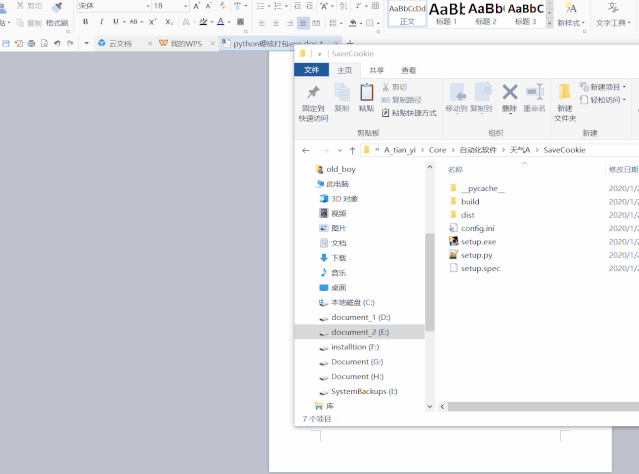This screenshot has width=639, height=474.
Task: Switch to 共享 tab in Explorer
Action: click(376, 70)
